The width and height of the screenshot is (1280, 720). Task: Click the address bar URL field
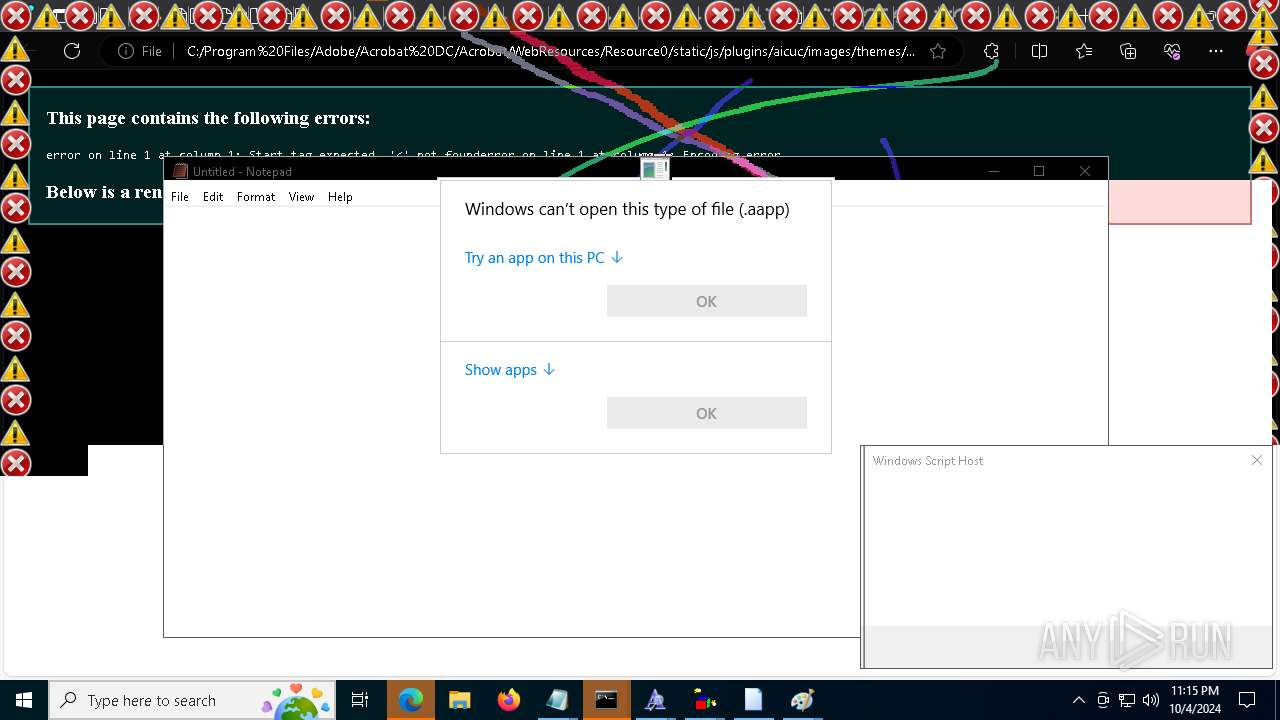coord(550,51)
